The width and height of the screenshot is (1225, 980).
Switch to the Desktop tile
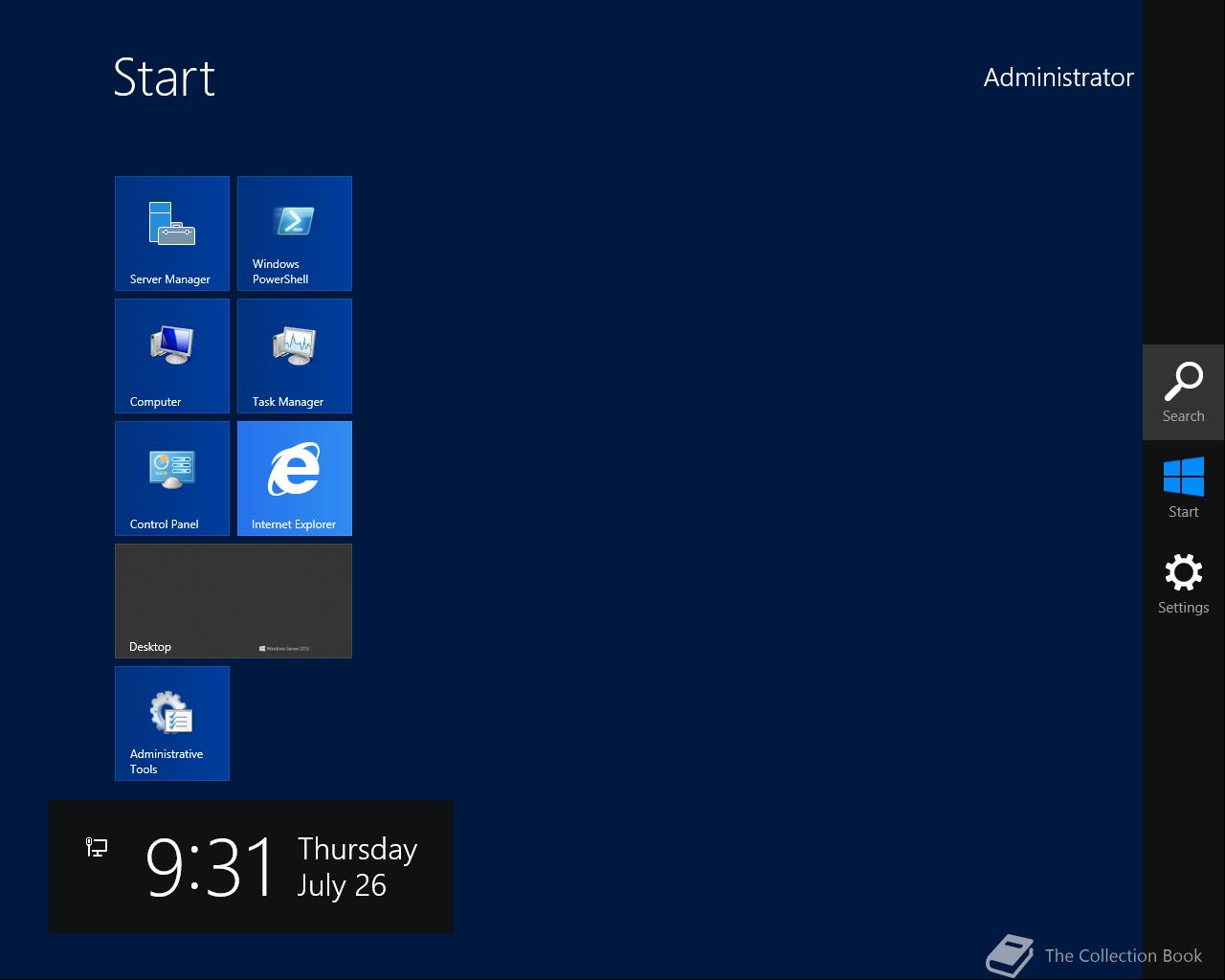click(x=234, y=601)
